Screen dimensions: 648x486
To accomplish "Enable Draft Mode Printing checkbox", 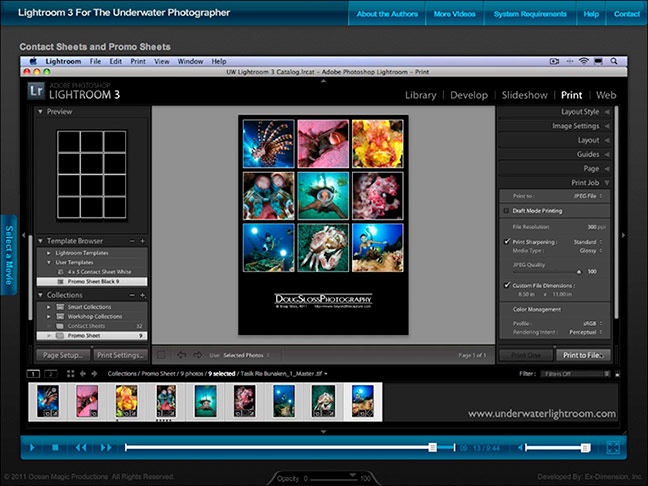I will pyautogui.click(x=506, y=211).
